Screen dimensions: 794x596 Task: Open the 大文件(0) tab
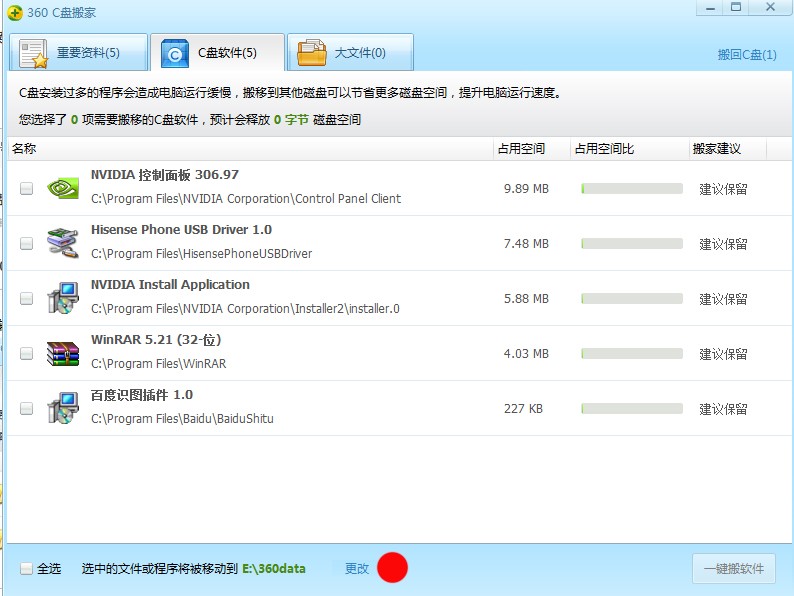pyautogui.click(x=350, y=53)
